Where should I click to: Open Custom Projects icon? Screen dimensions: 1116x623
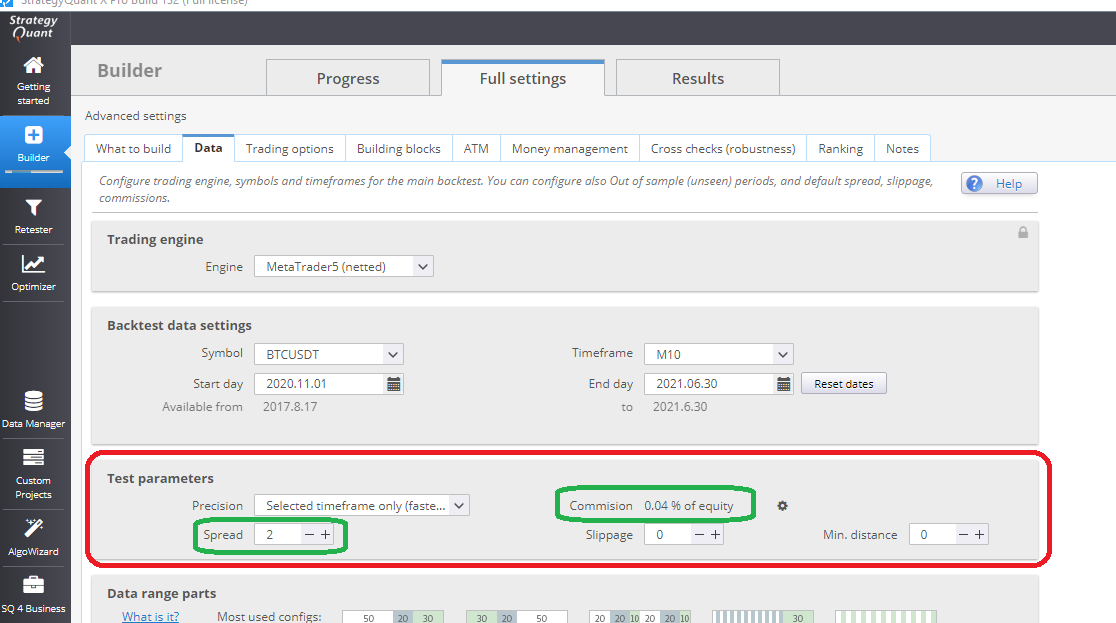pyautogui.click(x=33, y=457)
